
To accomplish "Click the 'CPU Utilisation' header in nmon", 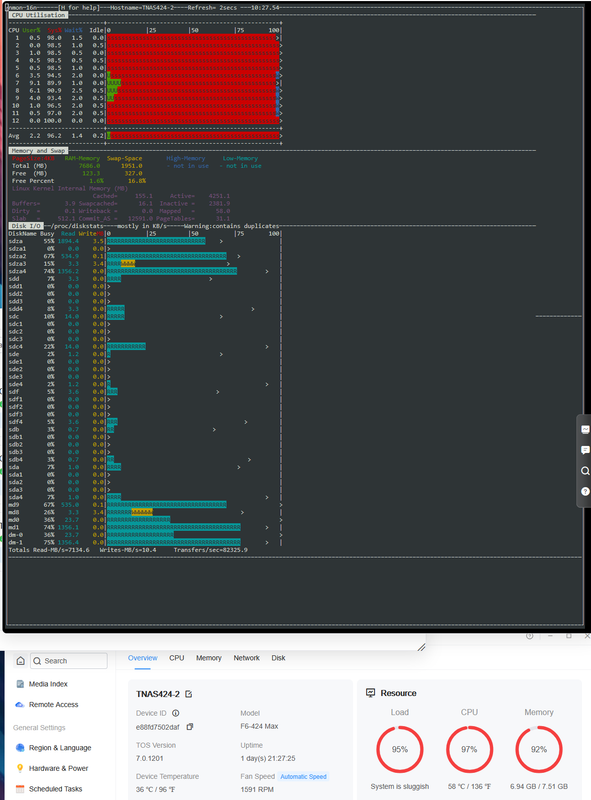I will pyautogui.click(x=38, y=15).
